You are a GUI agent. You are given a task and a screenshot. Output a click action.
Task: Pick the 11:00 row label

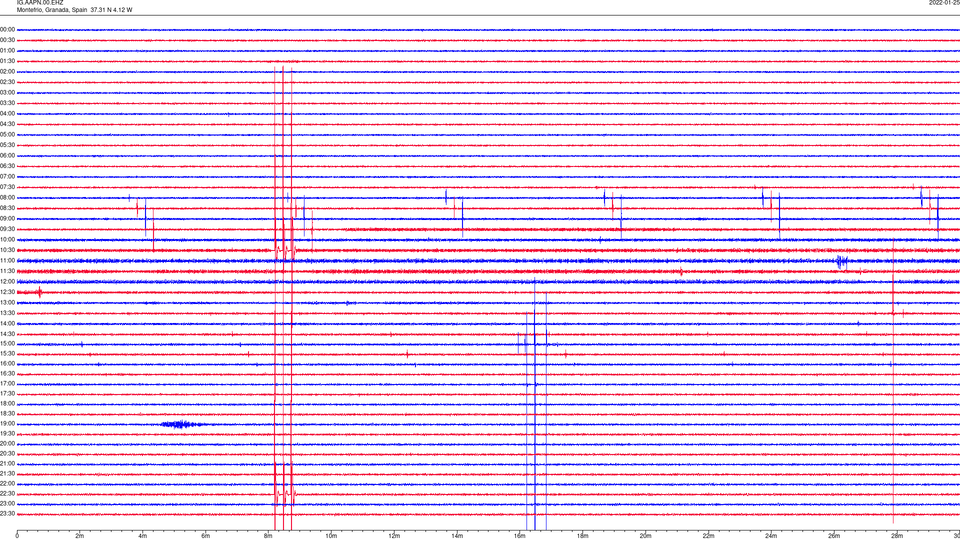[7, 261]
